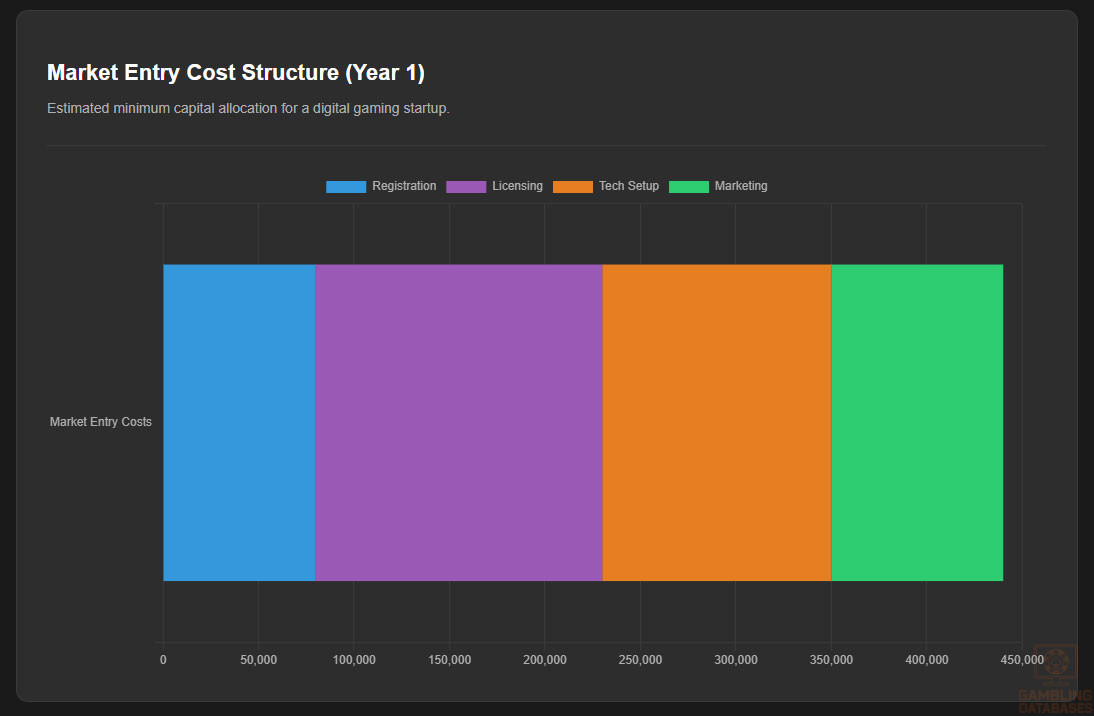1094x716 pixels.
Task: Click the purple Licensing legend swatch
Action: pos(466,187)
